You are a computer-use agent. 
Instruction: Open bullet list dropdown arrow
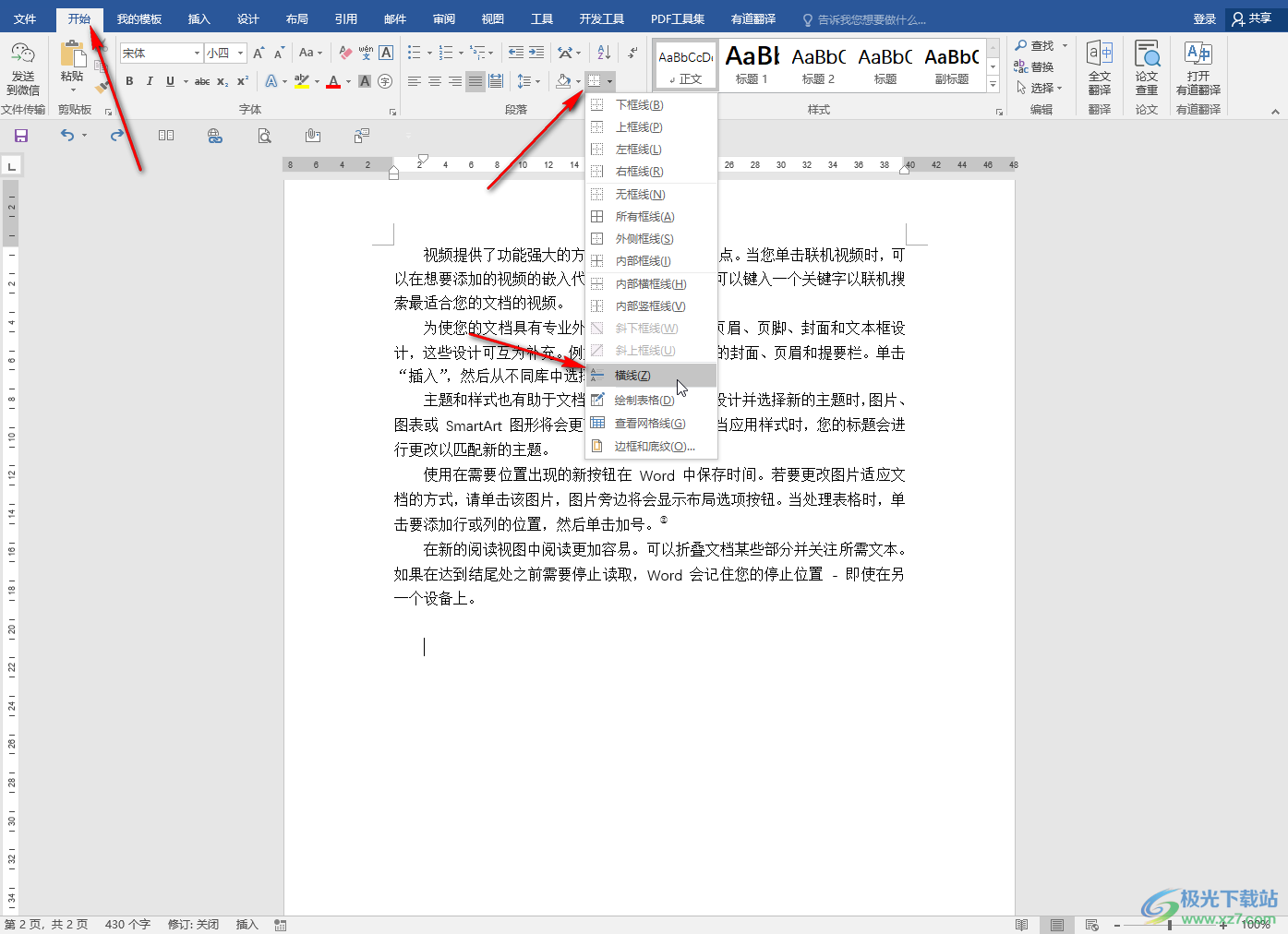tap(430, 53)
